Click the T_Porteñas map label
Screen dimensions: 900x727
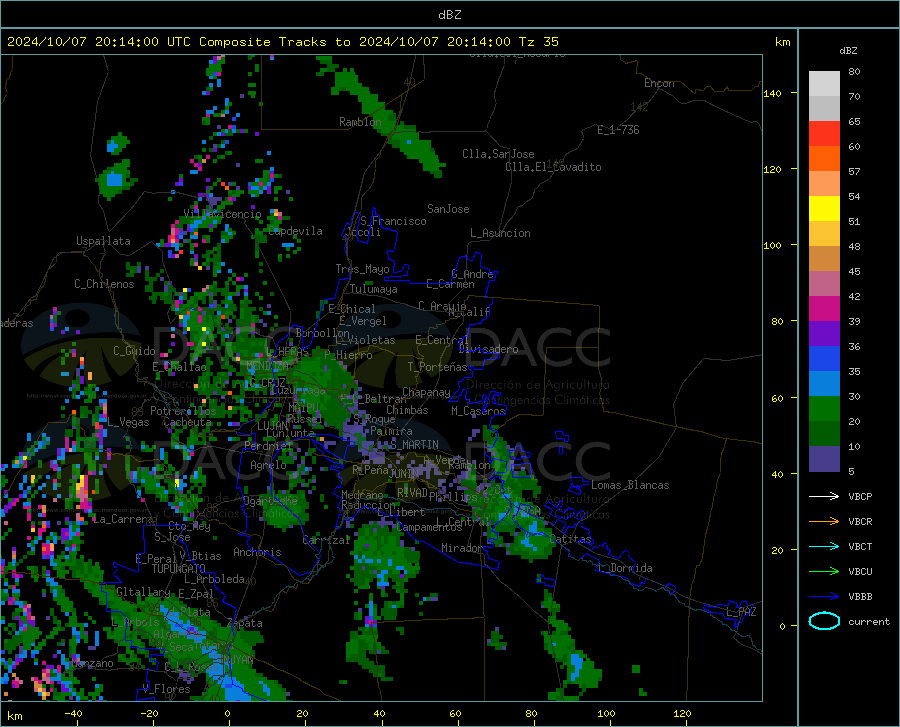point(437,367)
